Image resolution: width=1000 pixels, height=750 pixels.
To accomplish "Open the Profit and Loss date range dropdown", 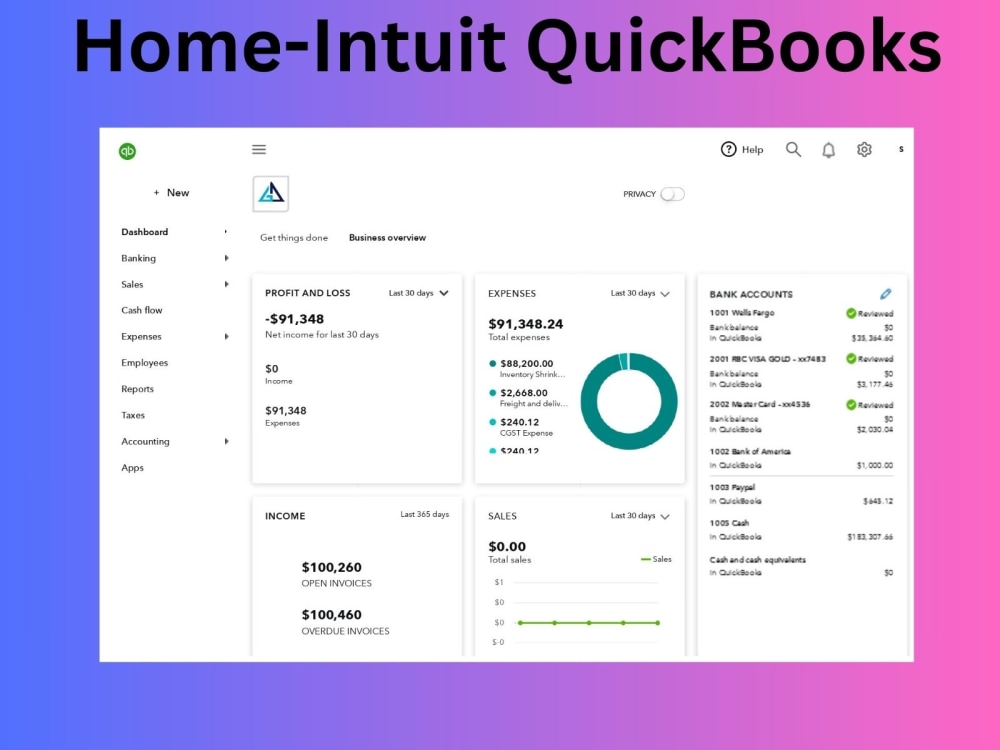I will click(418, 293).
